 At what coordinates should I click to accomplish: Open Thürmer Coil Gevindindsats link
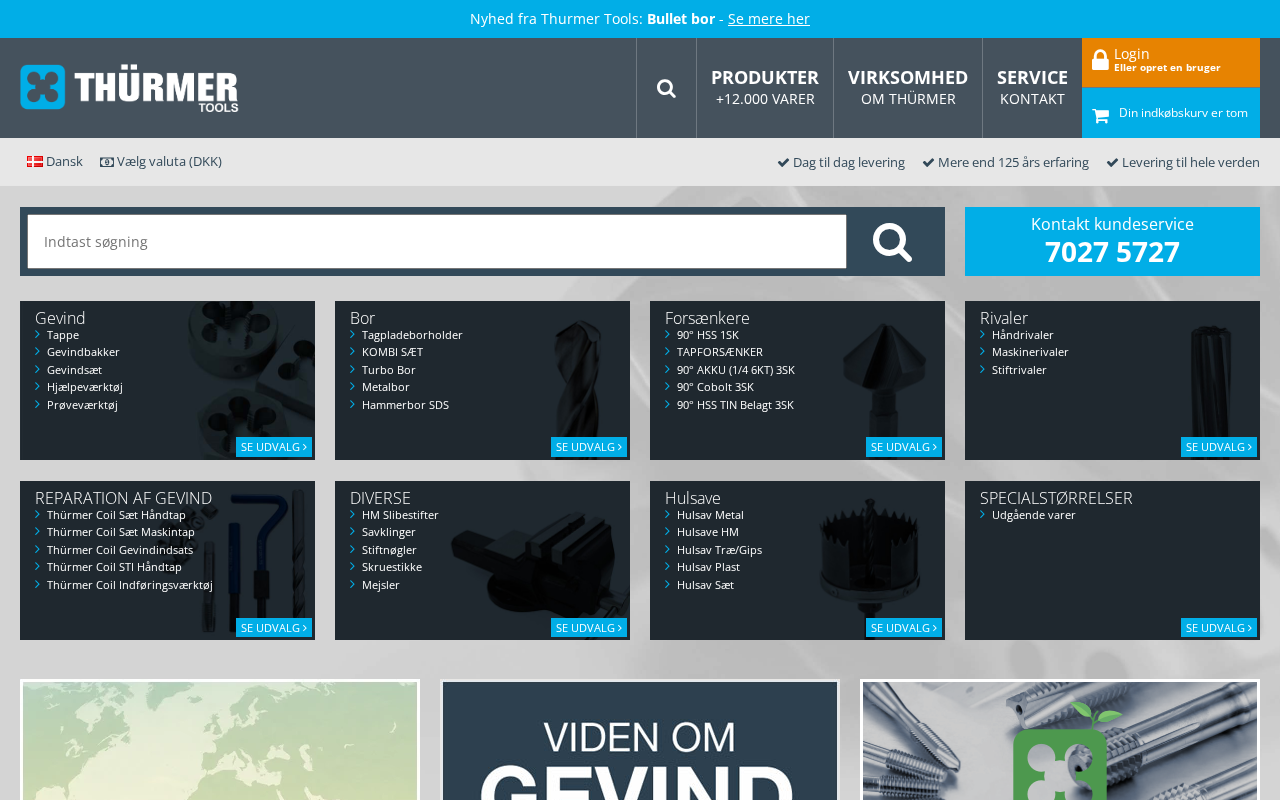pos(120,550)
